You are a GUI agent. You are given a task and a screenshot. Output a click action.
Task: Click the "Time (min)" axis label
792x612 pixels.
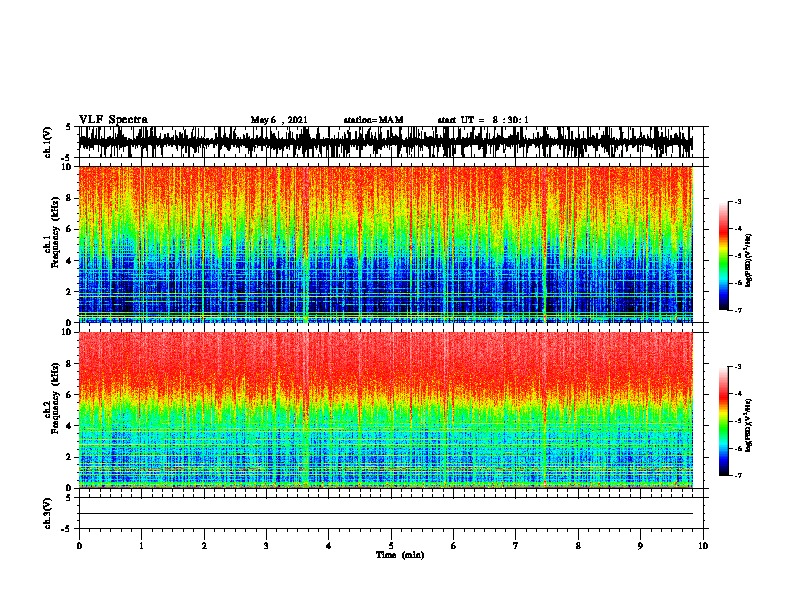click(400, 555)
